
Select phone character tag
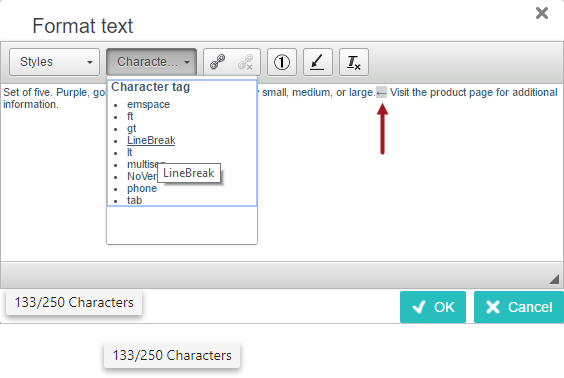142,188
